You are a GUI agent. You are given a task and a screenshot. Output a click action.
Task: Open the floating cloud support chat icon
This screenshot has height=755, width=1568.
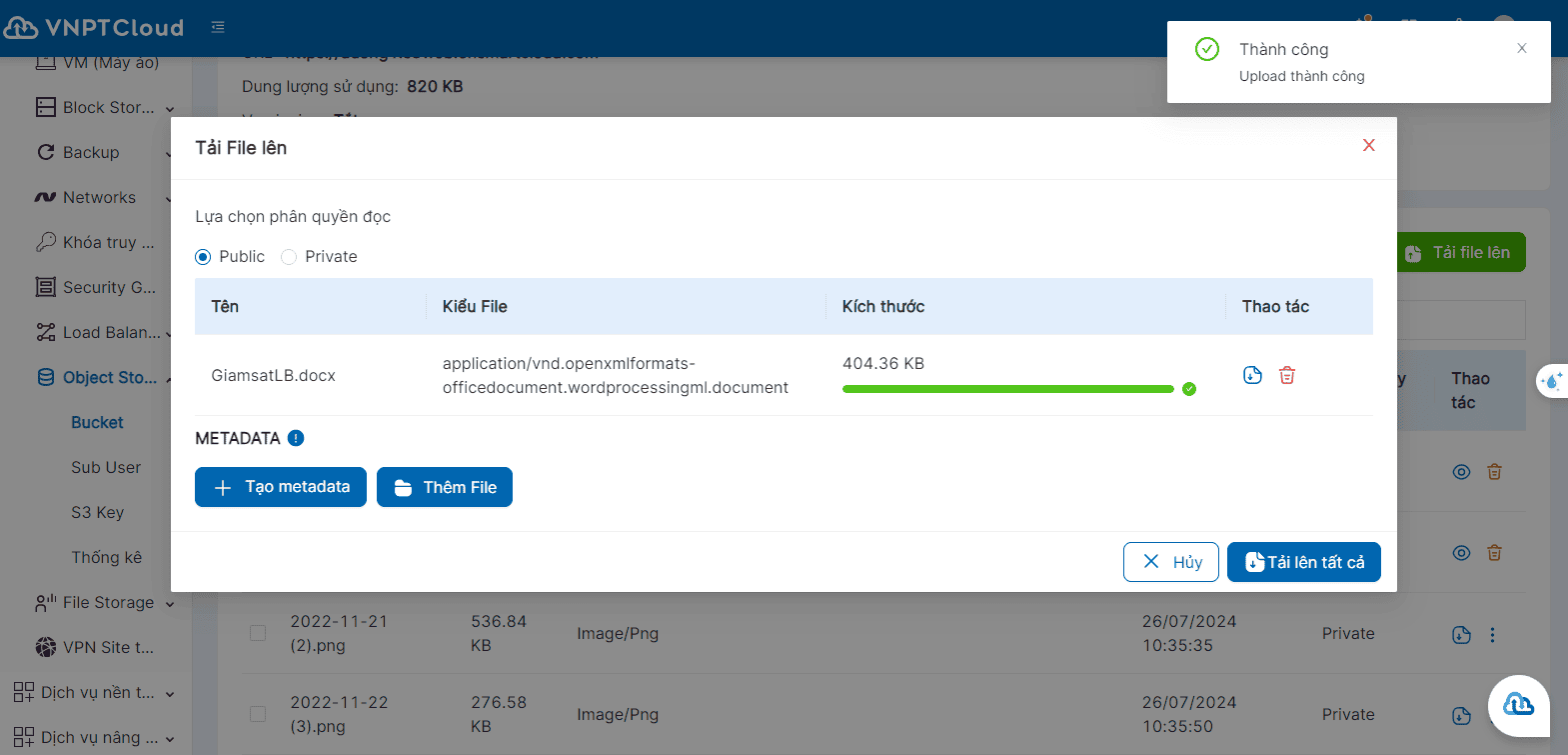coord(1519,705)
